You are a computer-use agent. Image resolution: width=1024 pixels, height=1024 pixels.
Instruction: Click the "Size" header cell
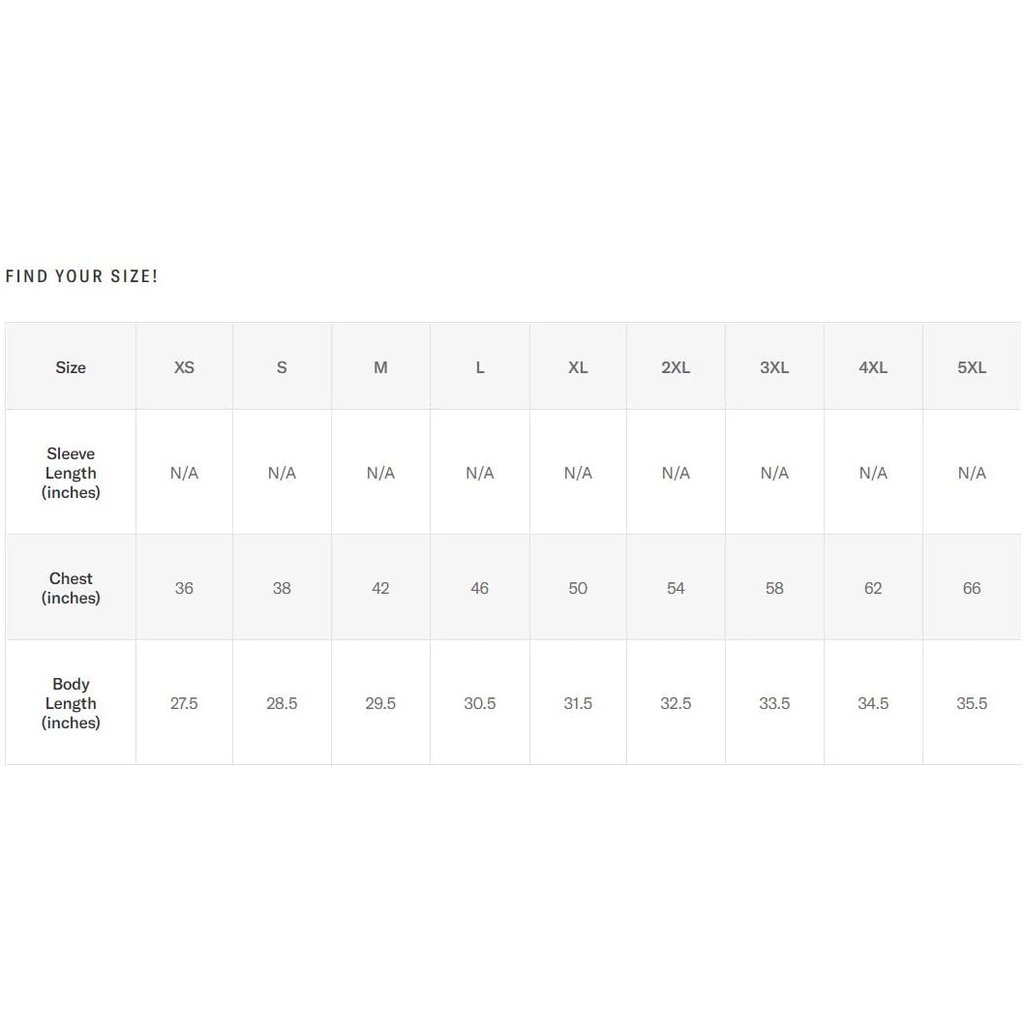click(71, 368)
